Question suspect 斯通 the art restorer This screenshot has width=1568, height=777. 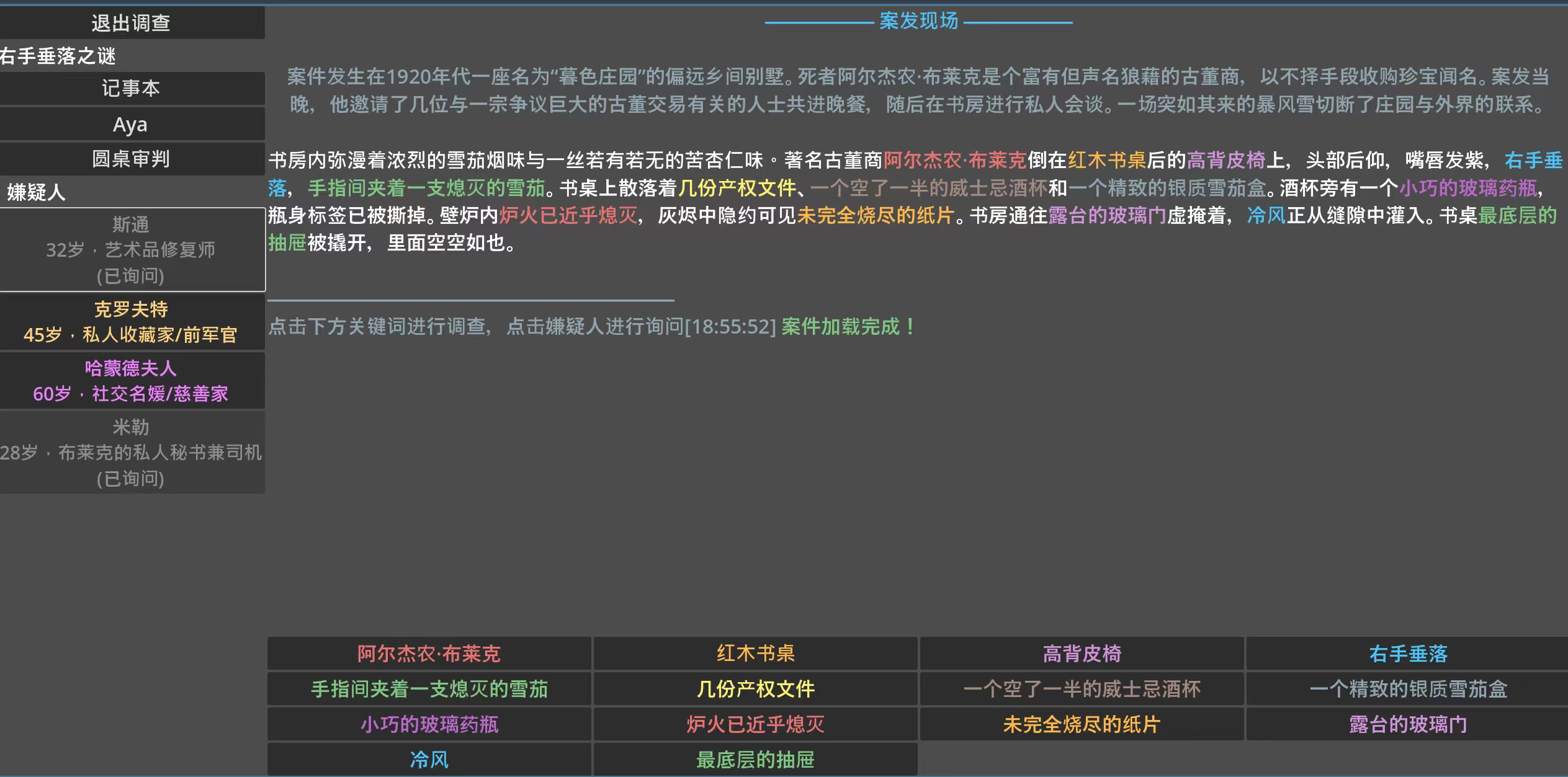tap(132, 250)
